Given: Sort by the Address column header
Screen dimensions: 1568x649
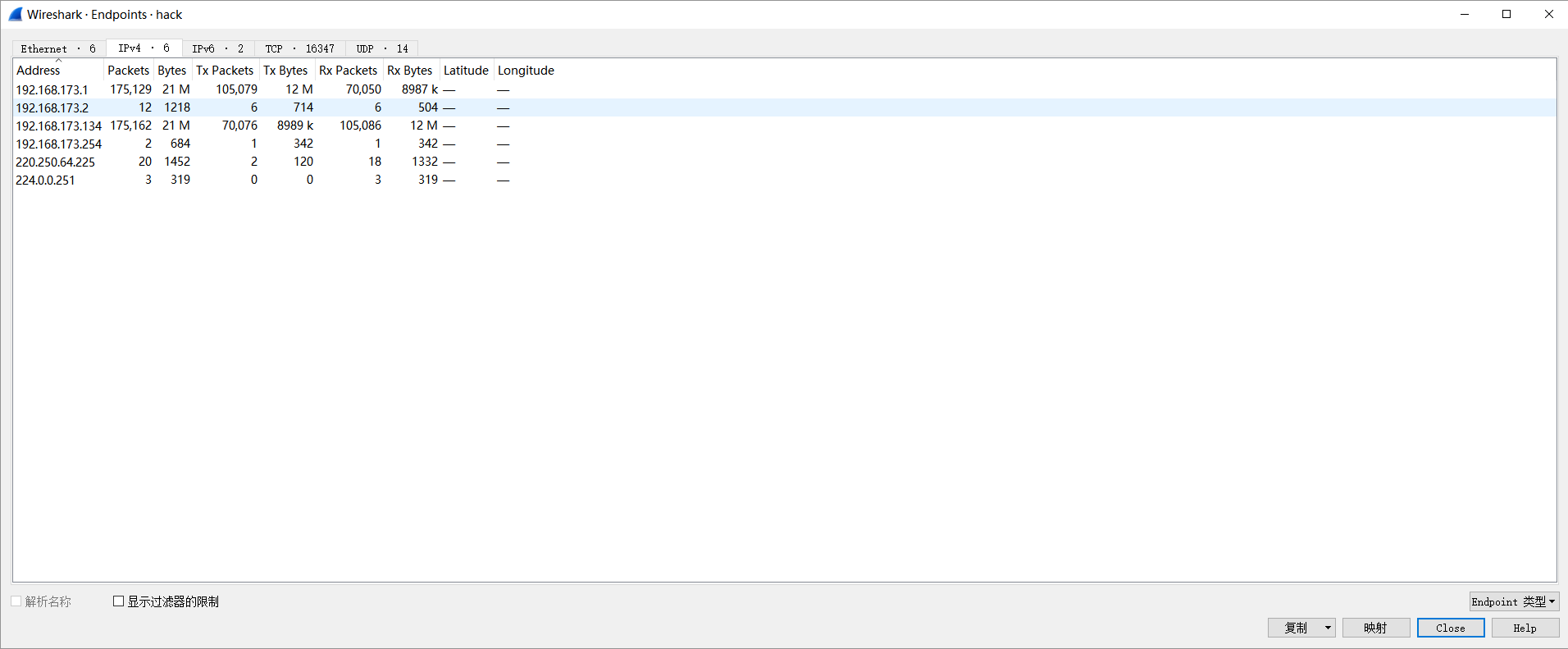Looking at the screenshot, I should [39, 71].
